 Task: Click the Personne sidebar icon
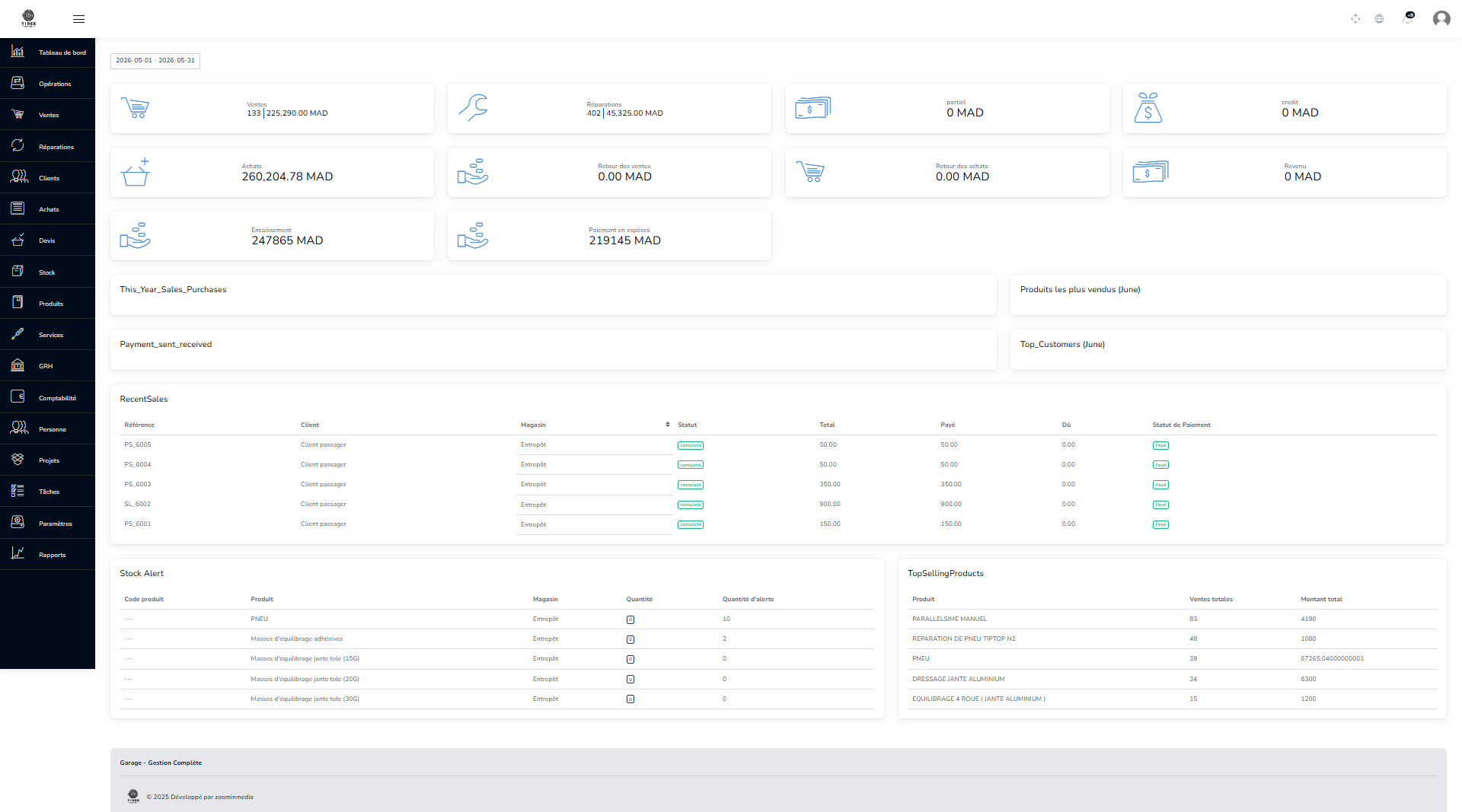19,428
